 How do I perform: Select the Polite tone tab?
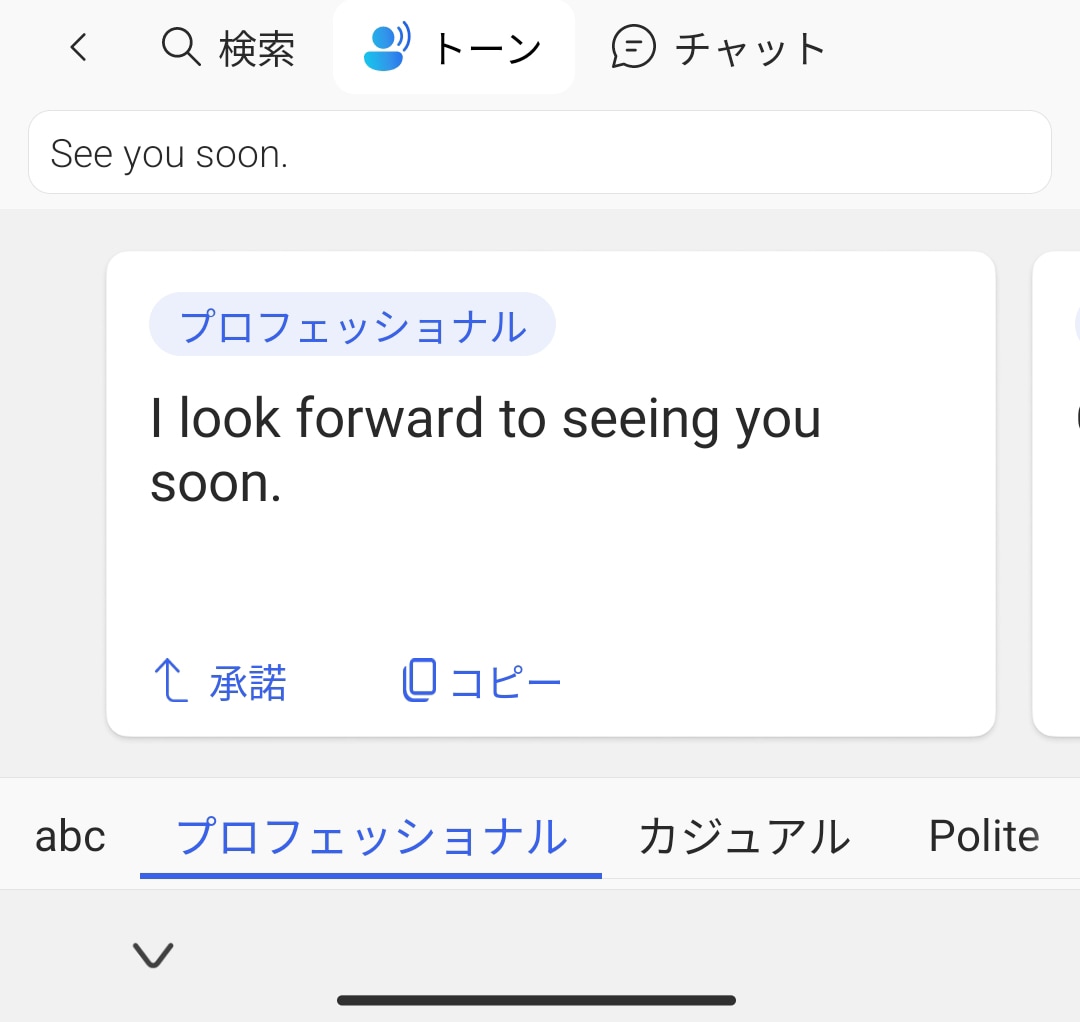tap(984, 836)
